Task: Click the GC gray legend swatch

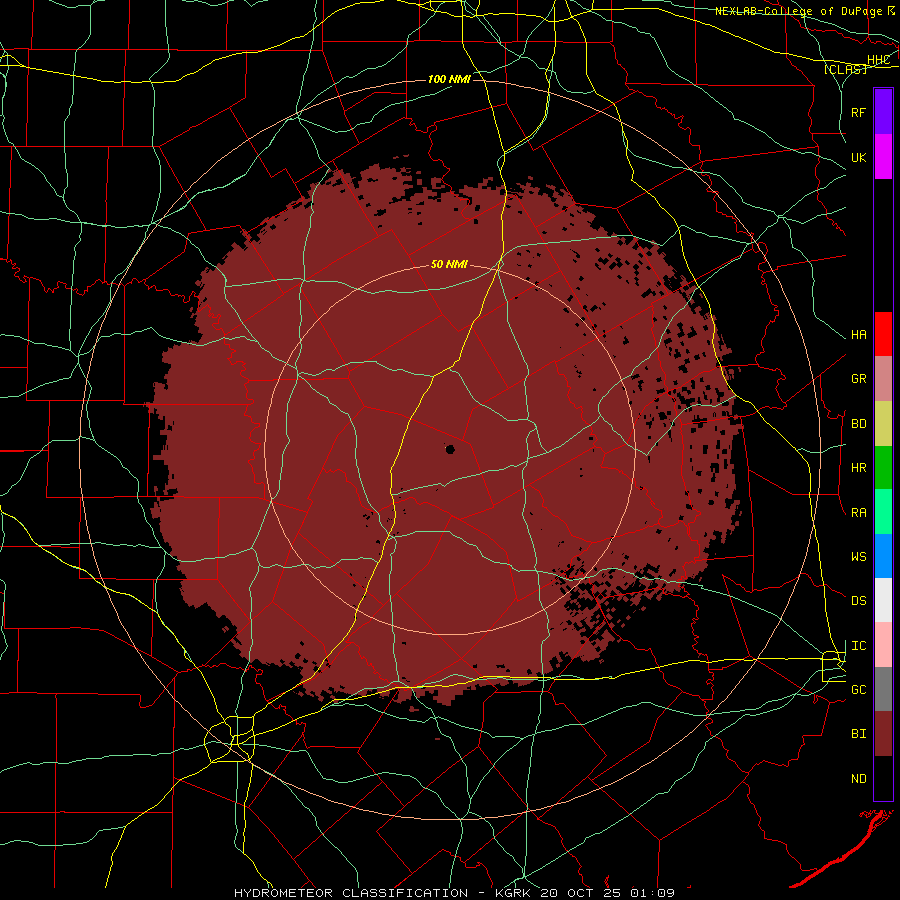Action: click(883, 689)
